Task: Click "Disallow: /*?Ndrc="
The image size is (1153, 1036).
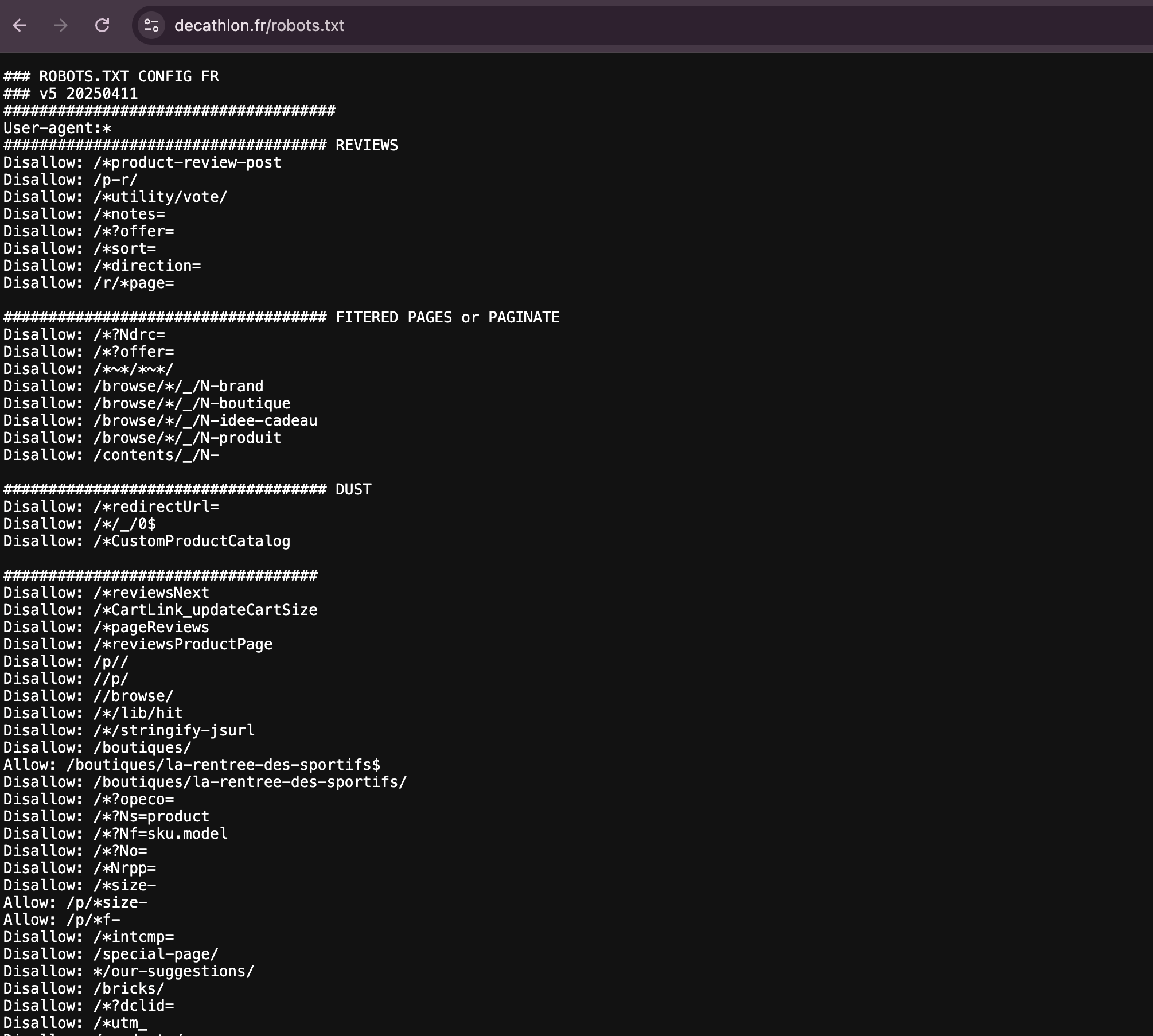Action: [x=84, y=334]
